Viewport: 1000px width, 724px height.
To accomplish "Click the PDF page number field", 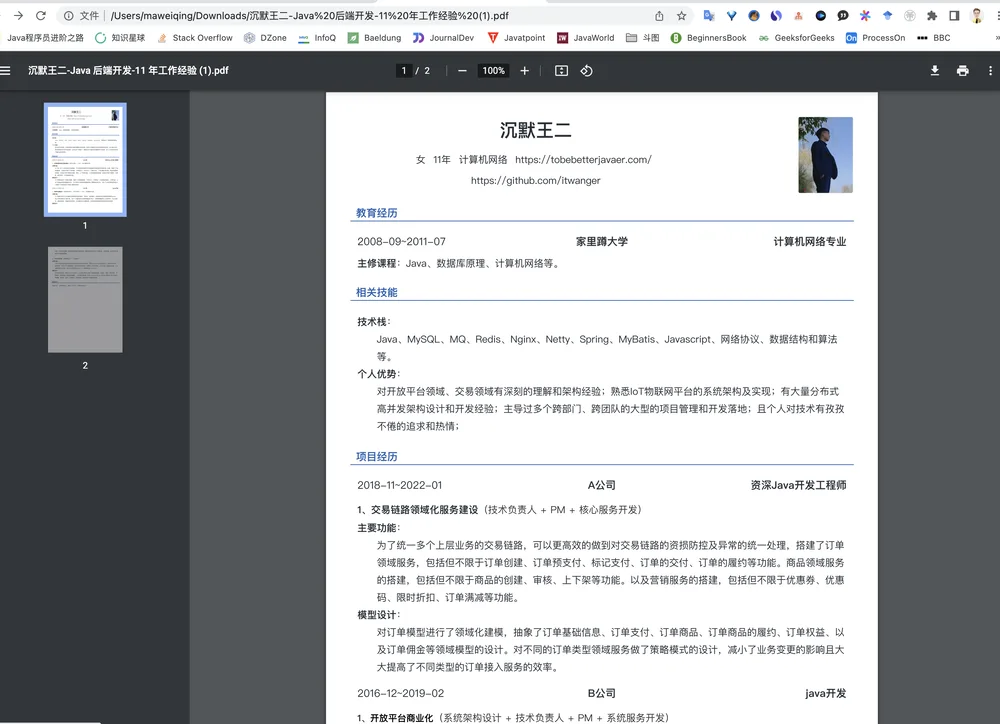I will [x=404, y=71].
